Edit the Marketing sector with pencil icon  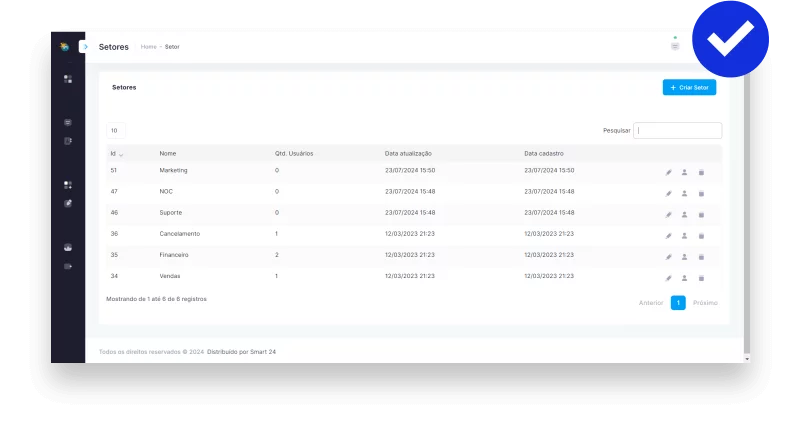pyautogui.click(x=668, y=172)
